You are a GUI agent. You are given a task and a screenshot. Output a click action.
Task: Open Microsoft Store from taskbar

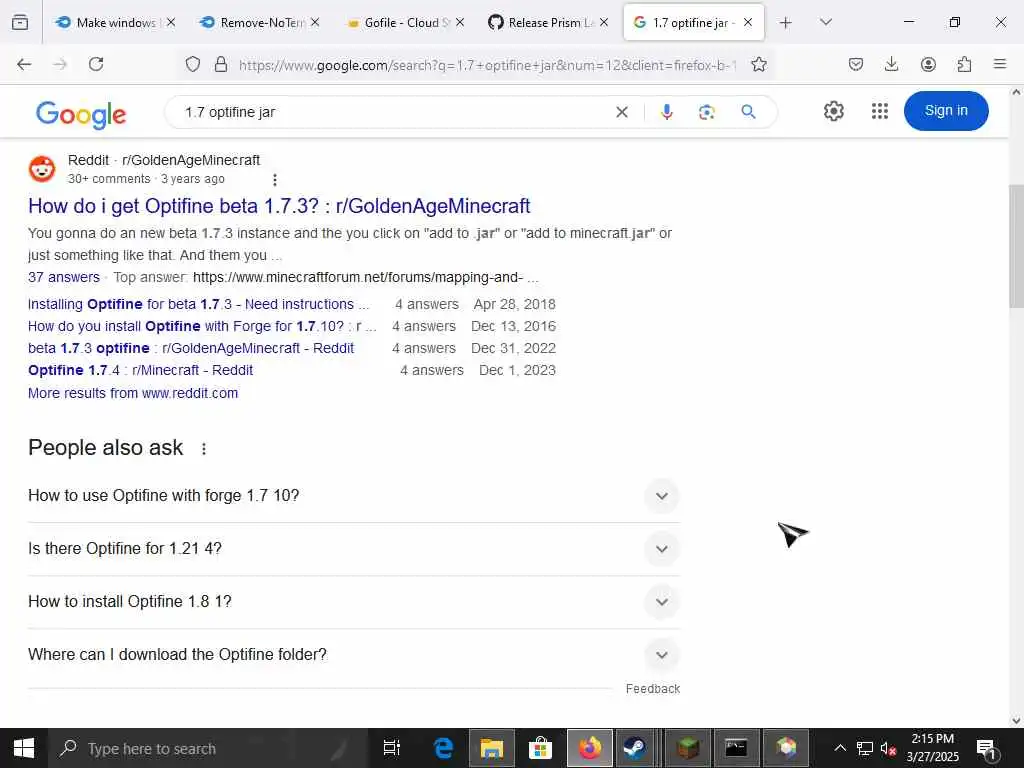[x=541, y=748]
